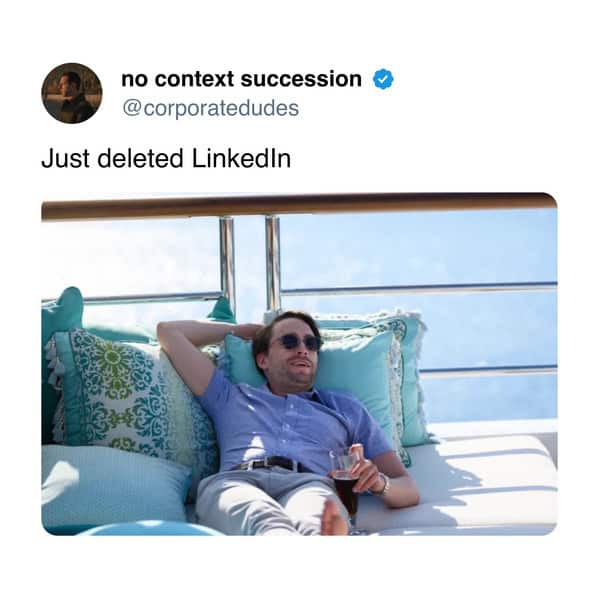Click the man's round sunglasses
Viewport: 599px width, 599px height.
[x=298, y=342]
